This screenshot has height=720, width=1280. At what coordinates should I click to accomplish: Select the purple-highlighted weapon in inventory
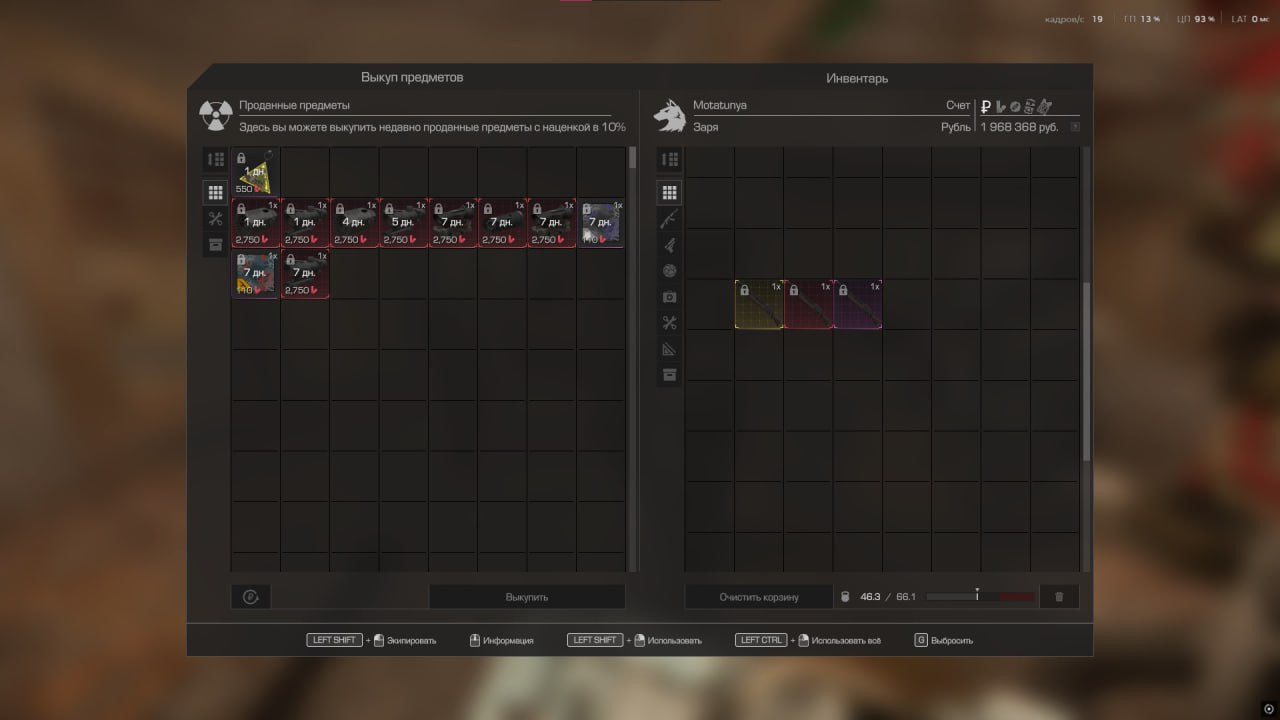[858, 304]
